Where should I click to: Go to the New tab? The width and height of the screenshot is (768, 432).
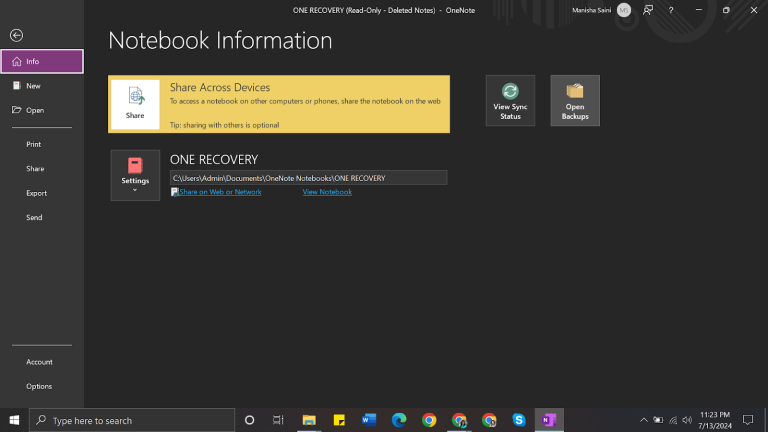pos(34,86)
